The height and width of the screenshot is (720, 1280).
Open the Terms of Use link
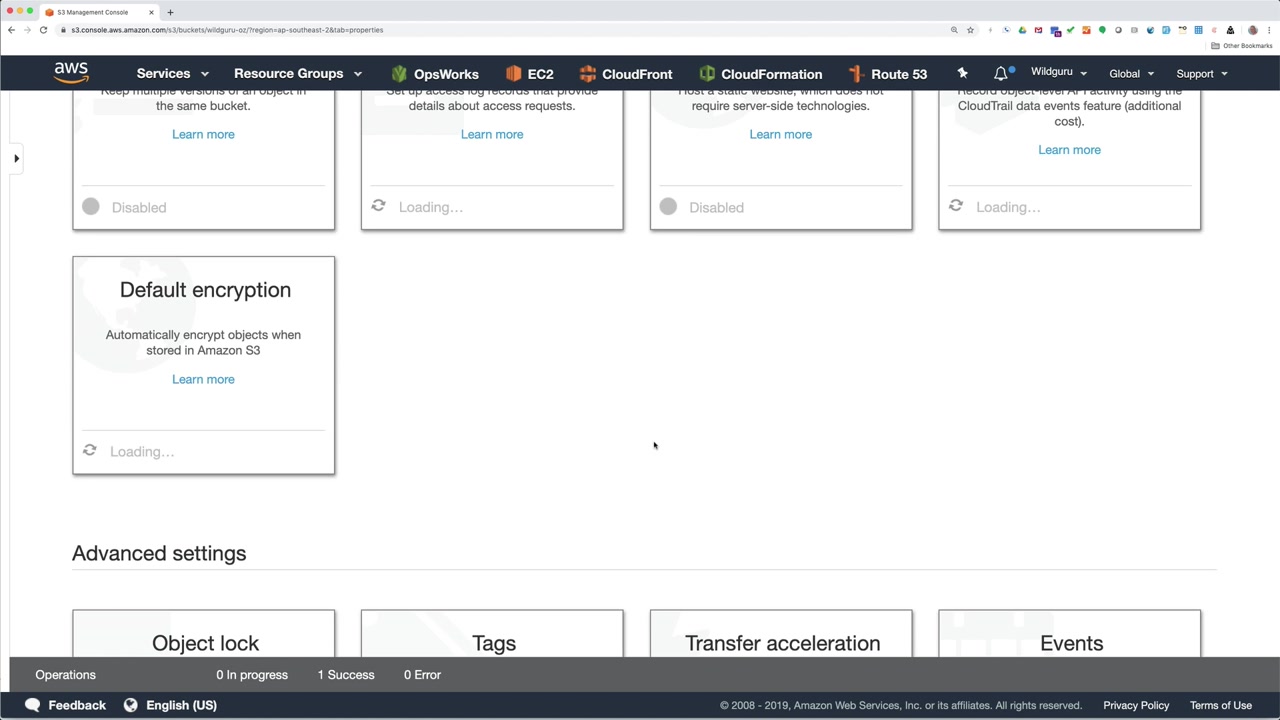coord(1221,705)
